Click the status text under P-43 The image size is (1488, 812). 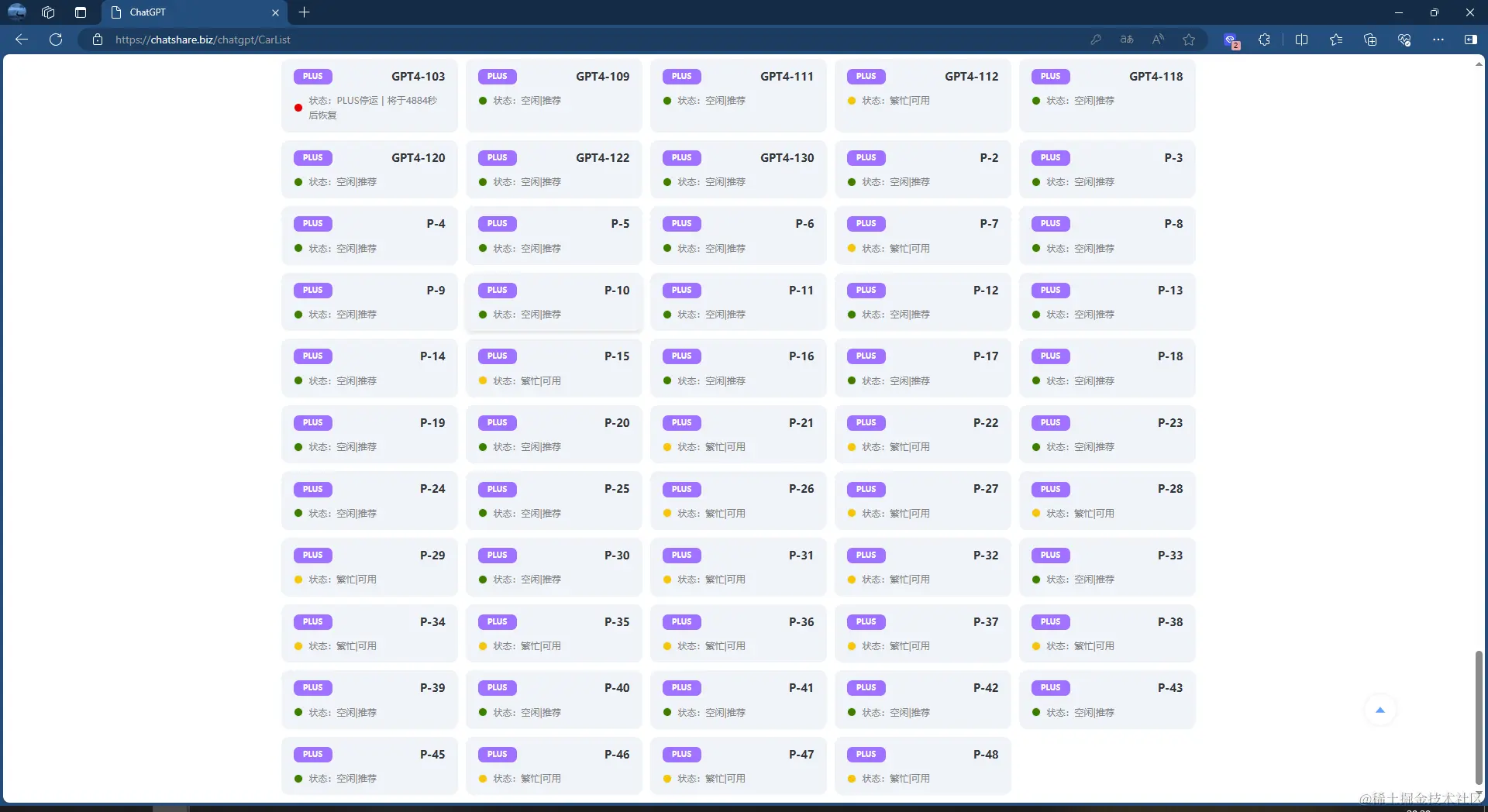coord(1080,713)
